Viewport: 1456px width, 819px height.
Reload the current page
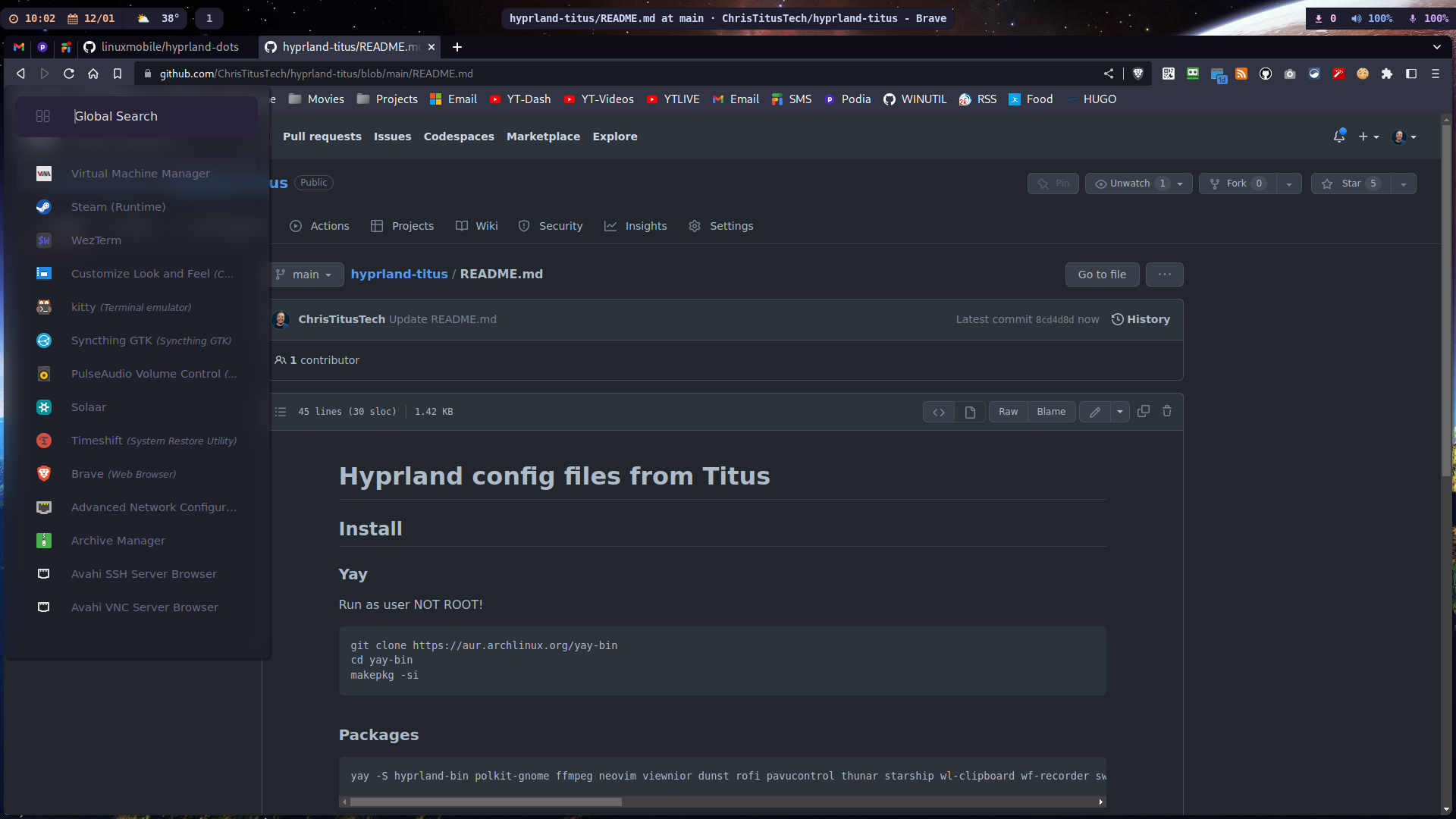[69, 74]
